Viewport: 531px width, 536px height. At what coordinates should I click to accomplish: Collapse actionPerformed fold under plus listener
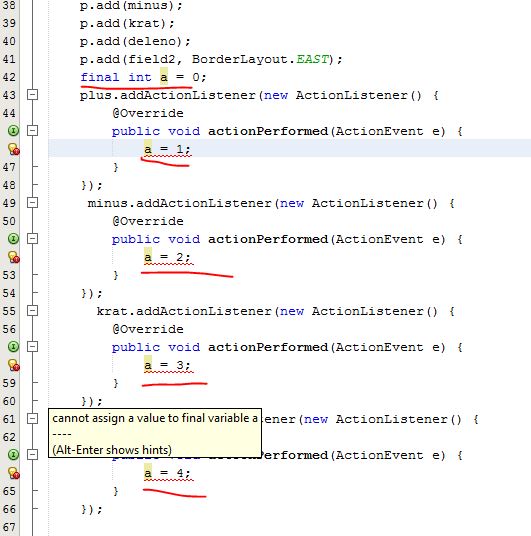click(x=32, y=131)
